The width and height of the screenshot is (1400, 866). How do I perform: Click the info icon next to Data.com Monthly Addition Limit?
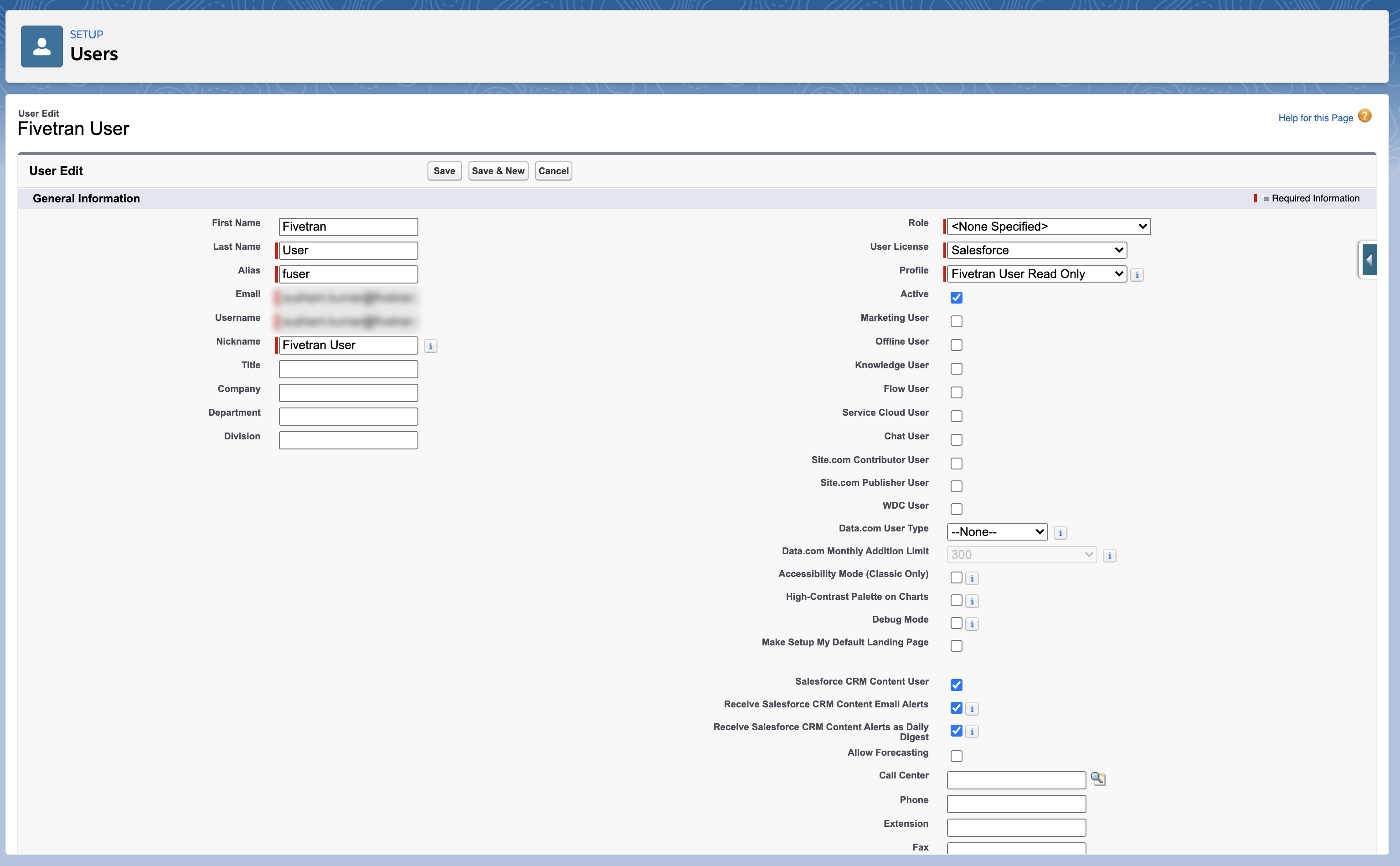[1111, 555]
